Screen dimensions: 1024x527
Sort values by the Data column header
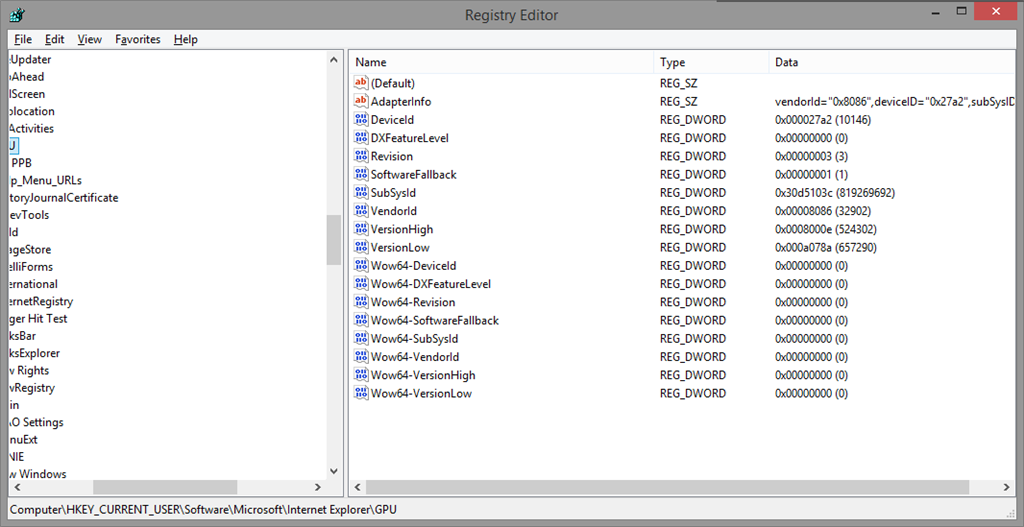coord(892,63)
